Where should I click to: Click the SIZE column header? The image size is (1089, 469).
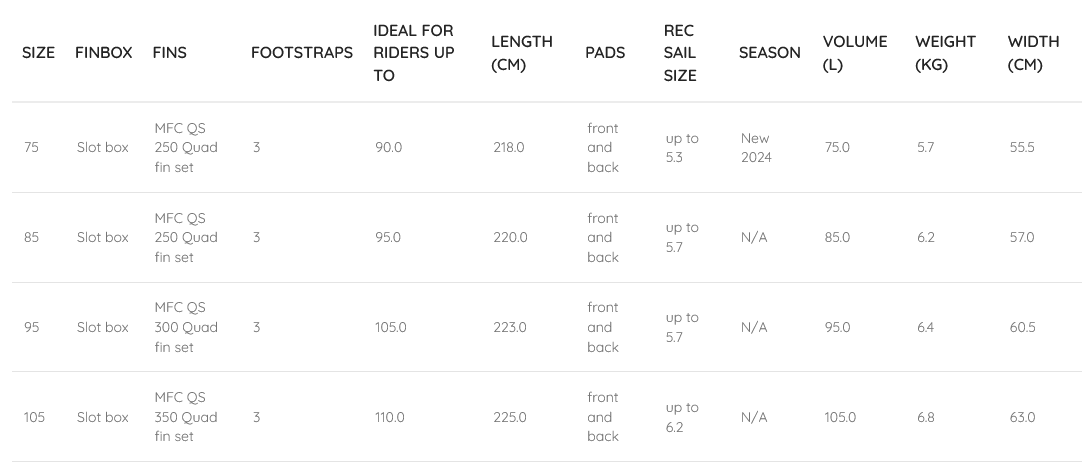[38, 53]
